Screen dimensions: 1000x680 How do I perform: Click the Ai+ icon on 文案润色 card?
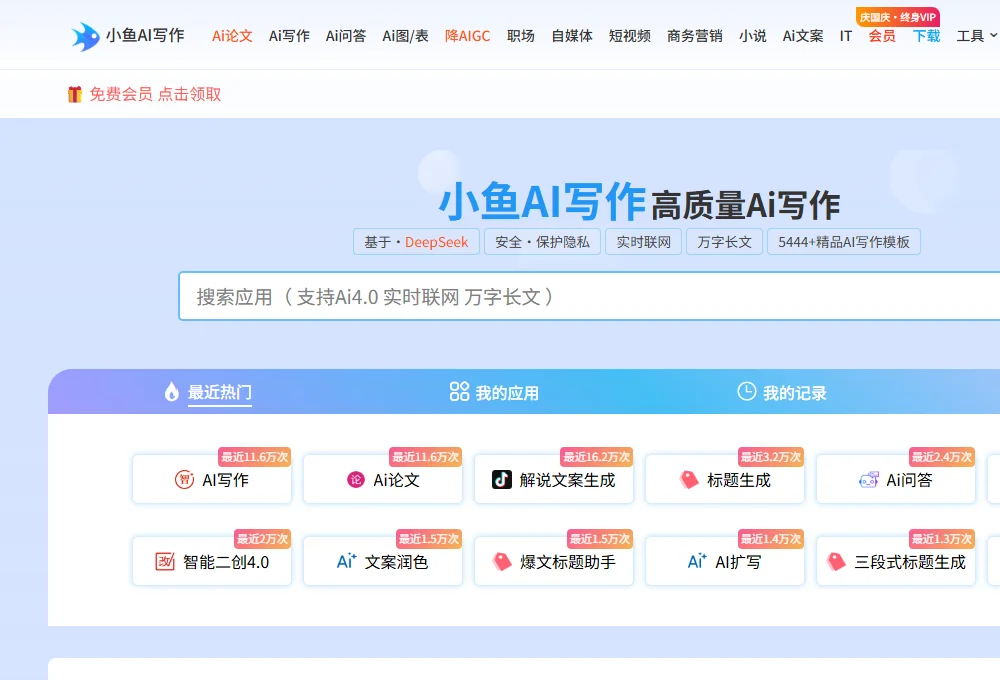(x=346, y=561)
